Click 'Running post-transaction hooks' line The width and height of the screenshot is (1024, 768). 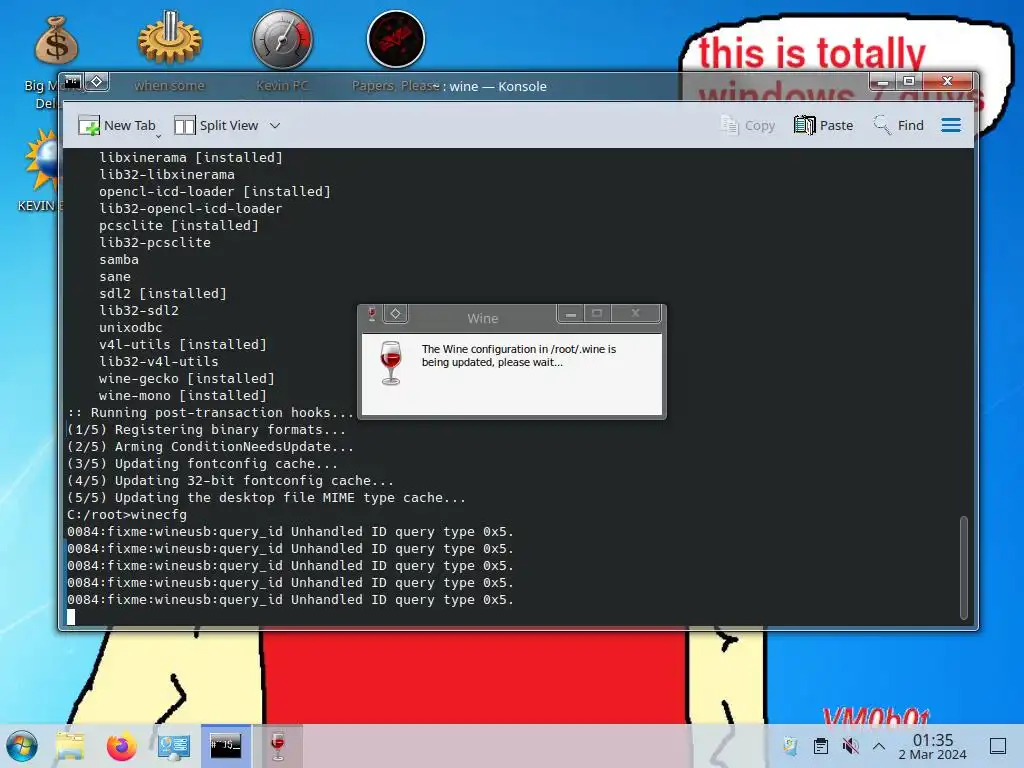point(210,413)
